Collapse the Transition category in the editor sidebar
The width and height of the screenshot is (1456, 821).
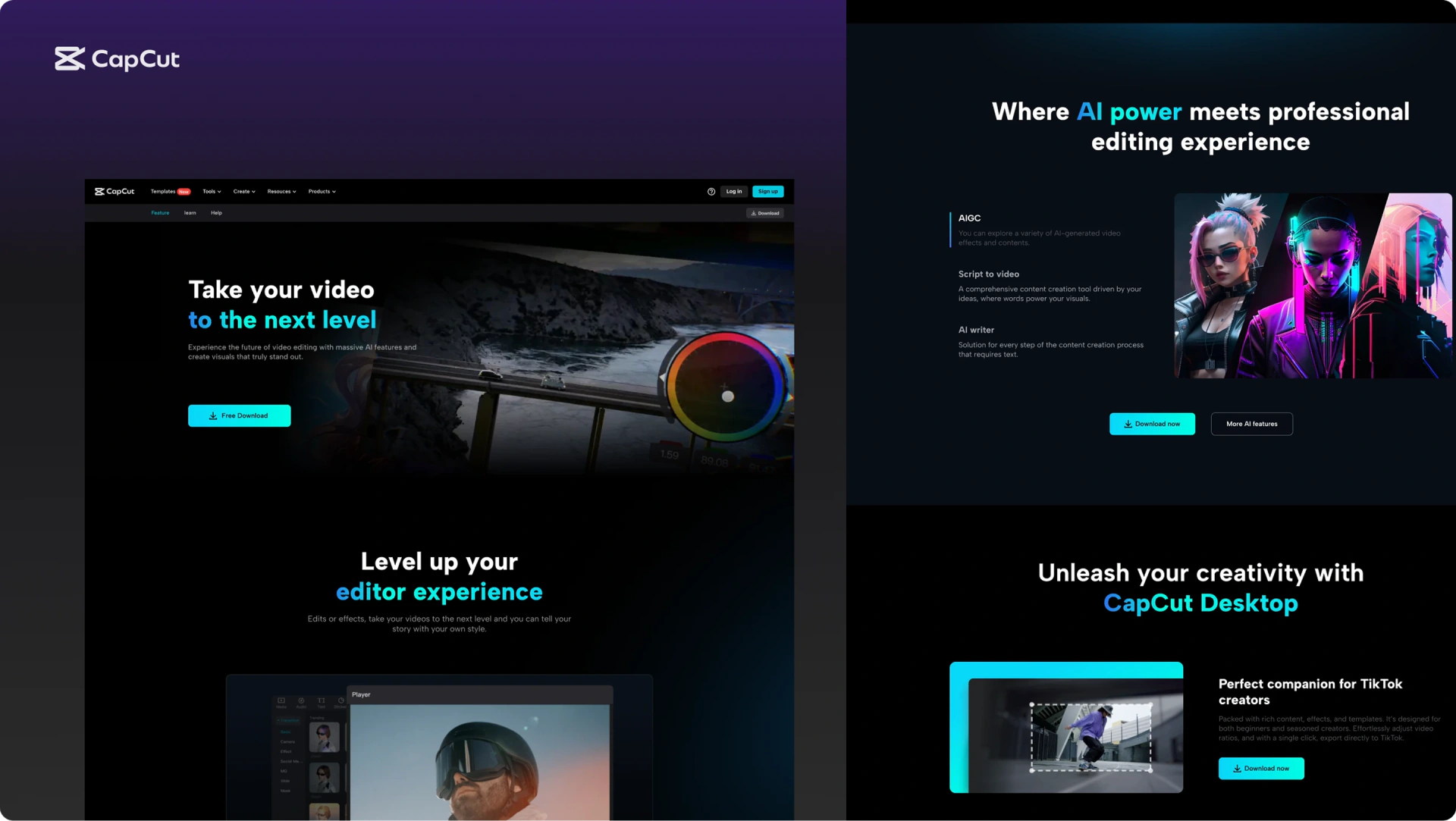pyautogui.click(x=288, y=720)
